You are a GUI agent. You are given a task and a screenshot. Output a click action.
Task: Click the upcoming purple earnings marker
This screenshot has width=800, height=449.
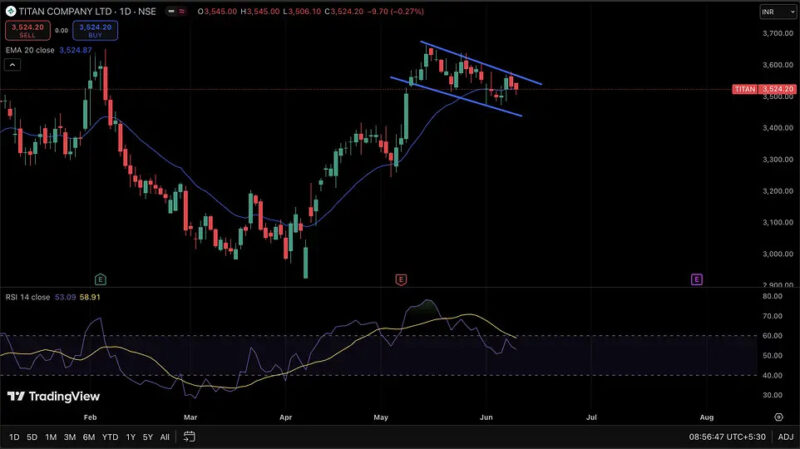(x=696, y=277)
